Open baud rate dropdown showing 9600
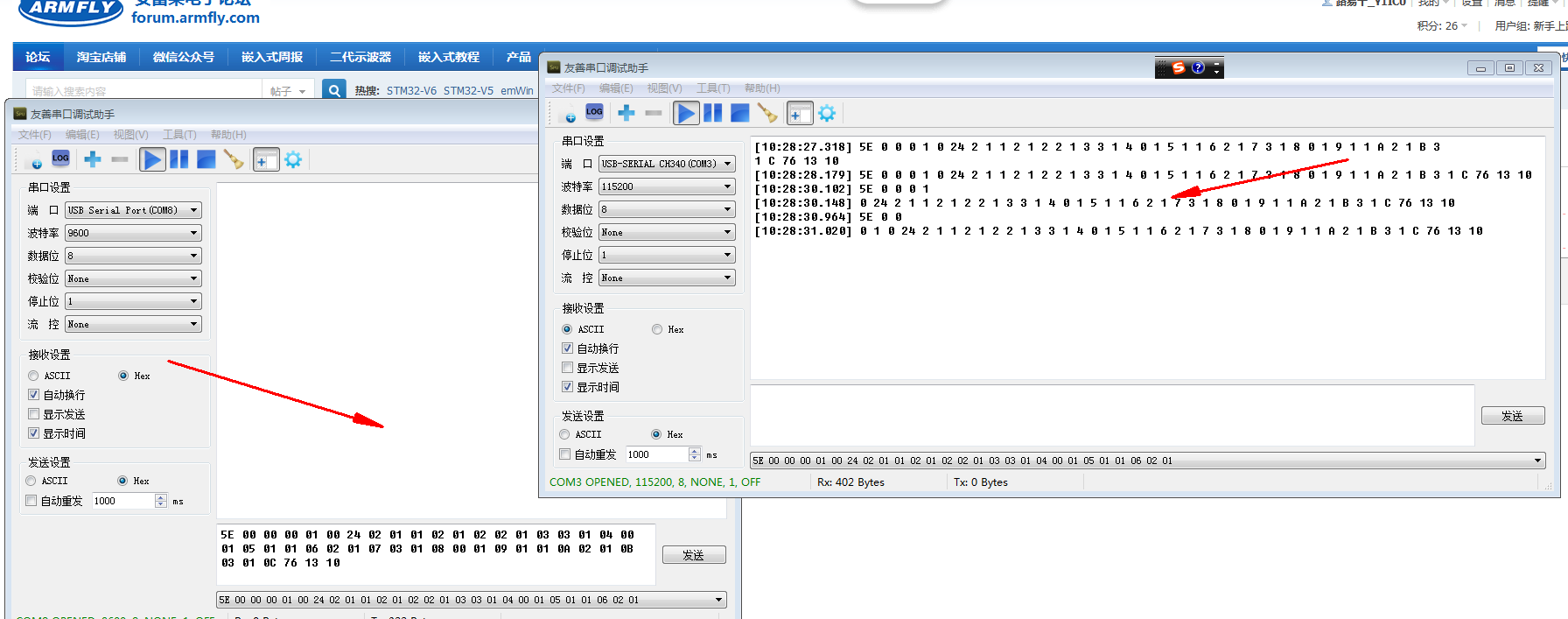This screenshot has height=619, width=1568. tap(133, 233)
